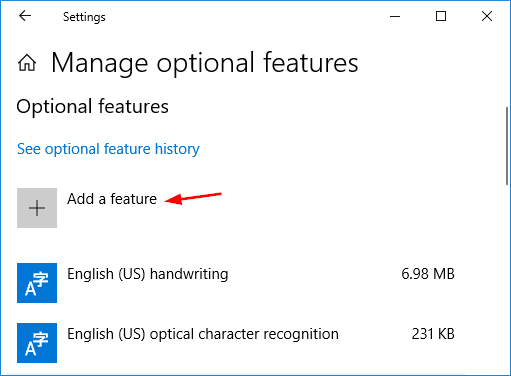Click the 231 KB size value
The image size is (511, 376).
coord(433,334)
